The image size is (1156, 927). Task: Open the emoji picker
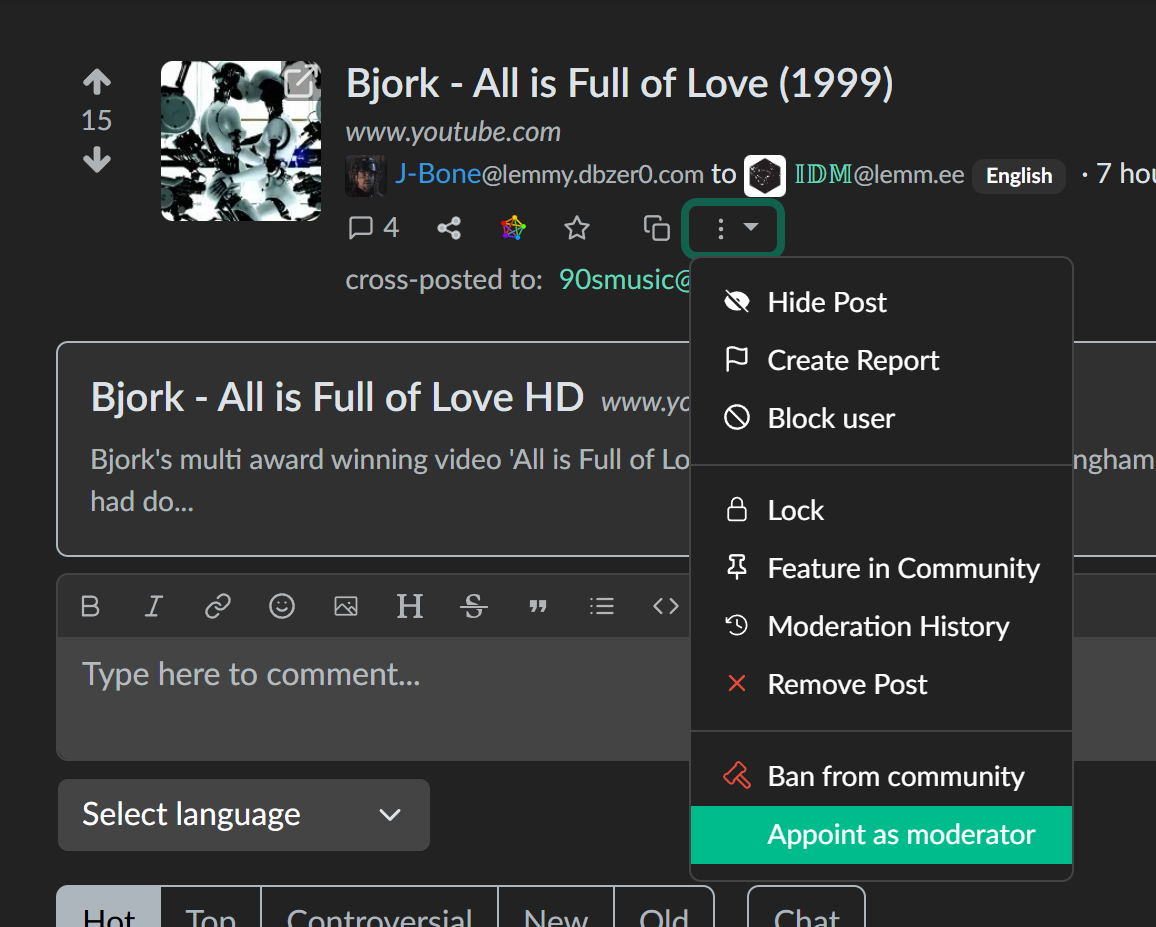(282, 606)
